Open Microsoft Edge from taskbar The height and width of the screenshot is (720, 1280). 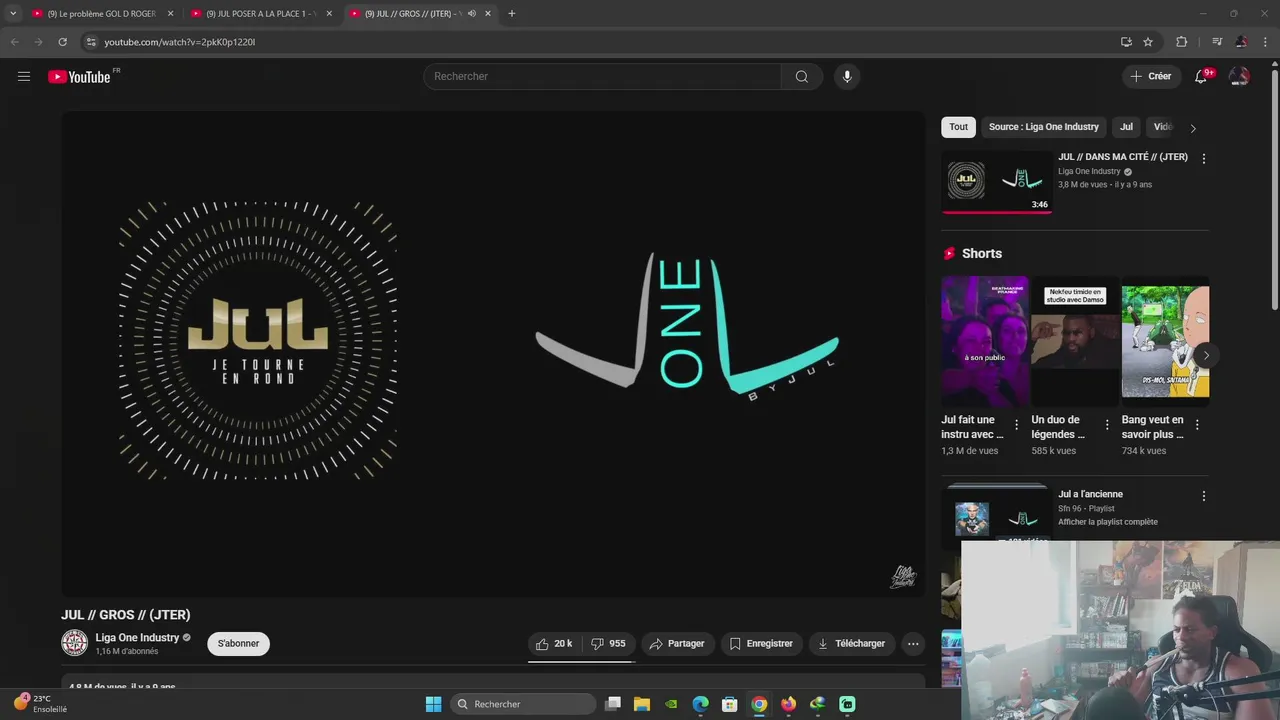(x=701, y=704)
